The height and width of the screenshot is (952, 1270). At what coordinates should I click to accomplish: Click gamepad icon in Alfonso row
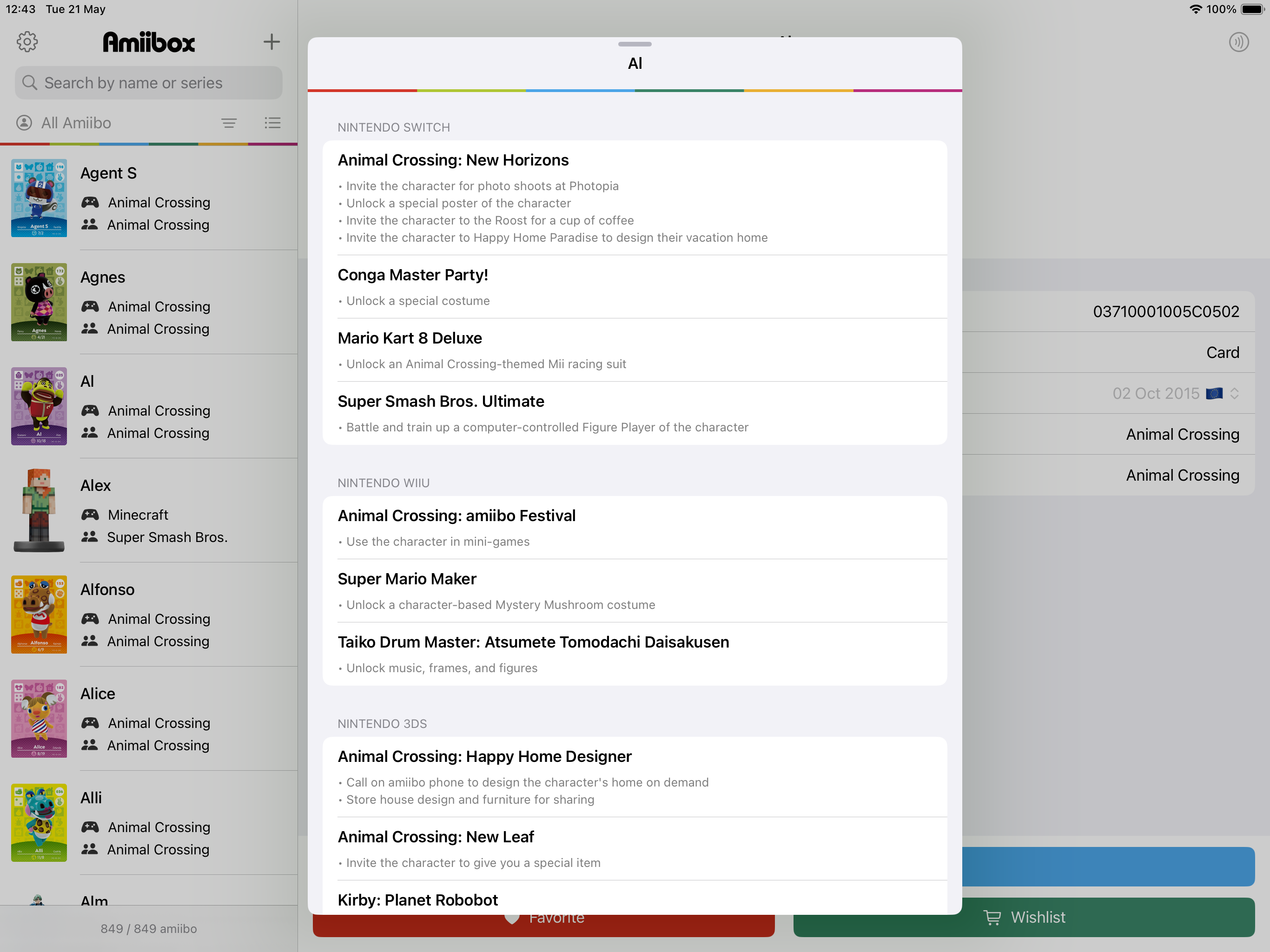tap(90, 618)
